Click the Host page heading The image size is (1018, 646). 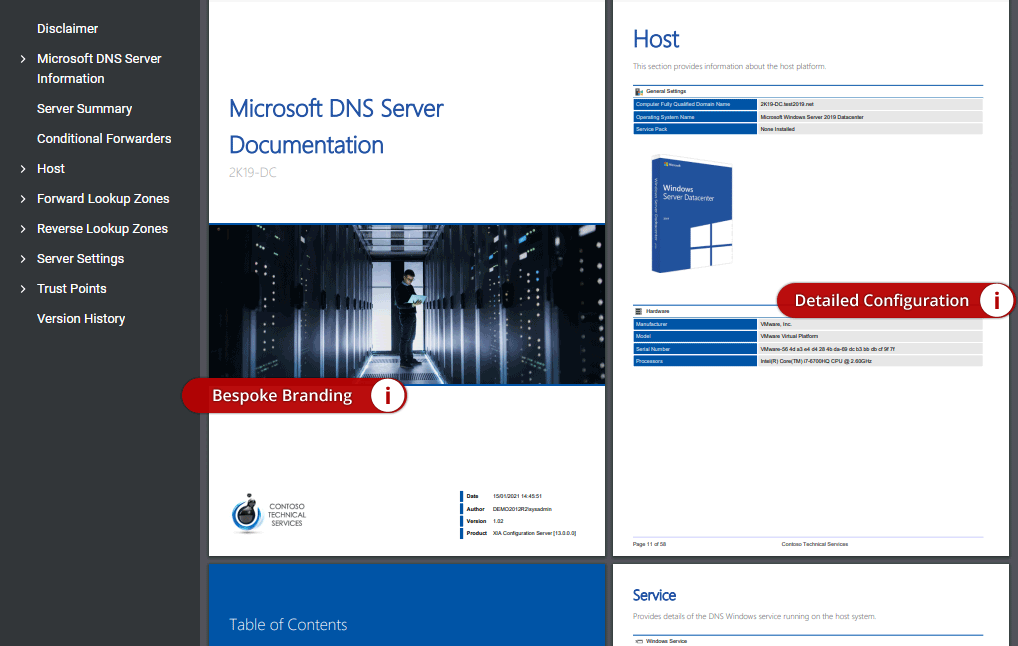(656, 40)
